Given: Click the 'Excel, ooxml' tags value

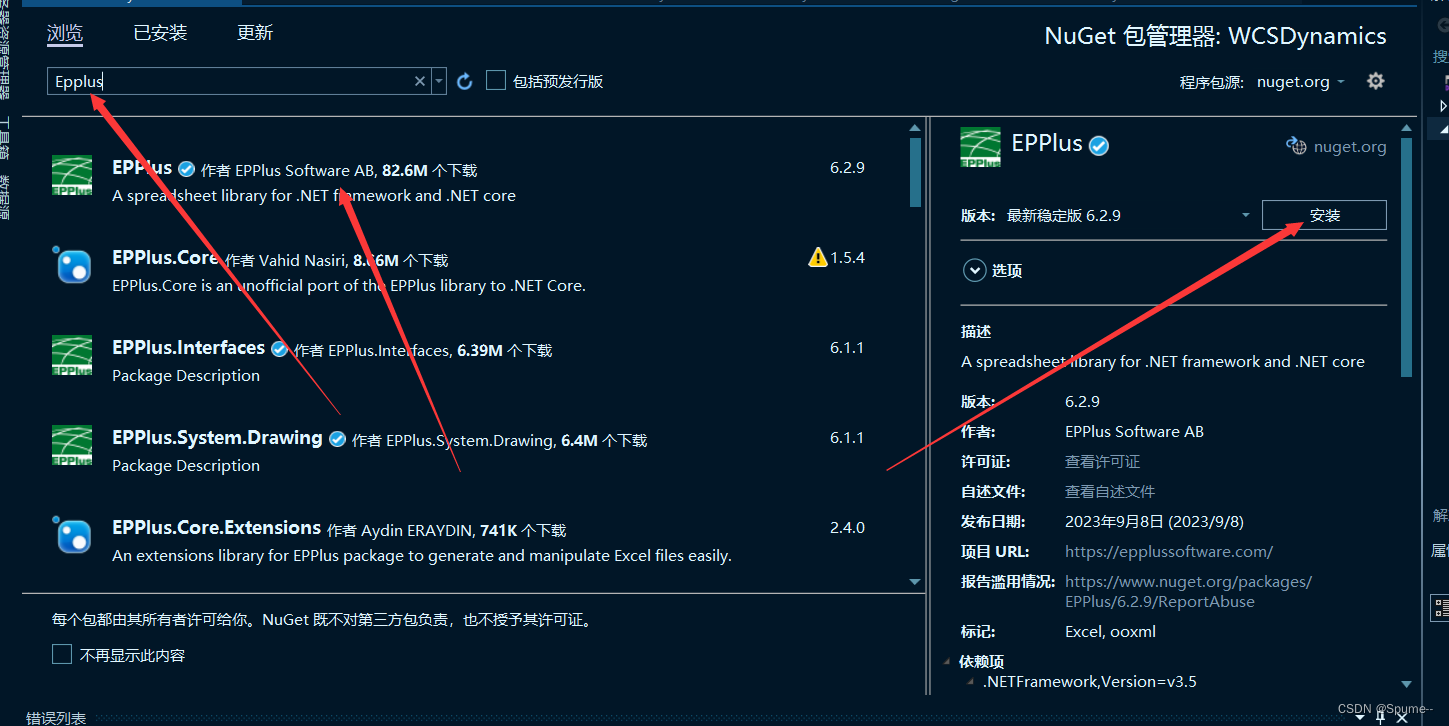Looking at the screenshot, I should click(x=1110, y=632).
